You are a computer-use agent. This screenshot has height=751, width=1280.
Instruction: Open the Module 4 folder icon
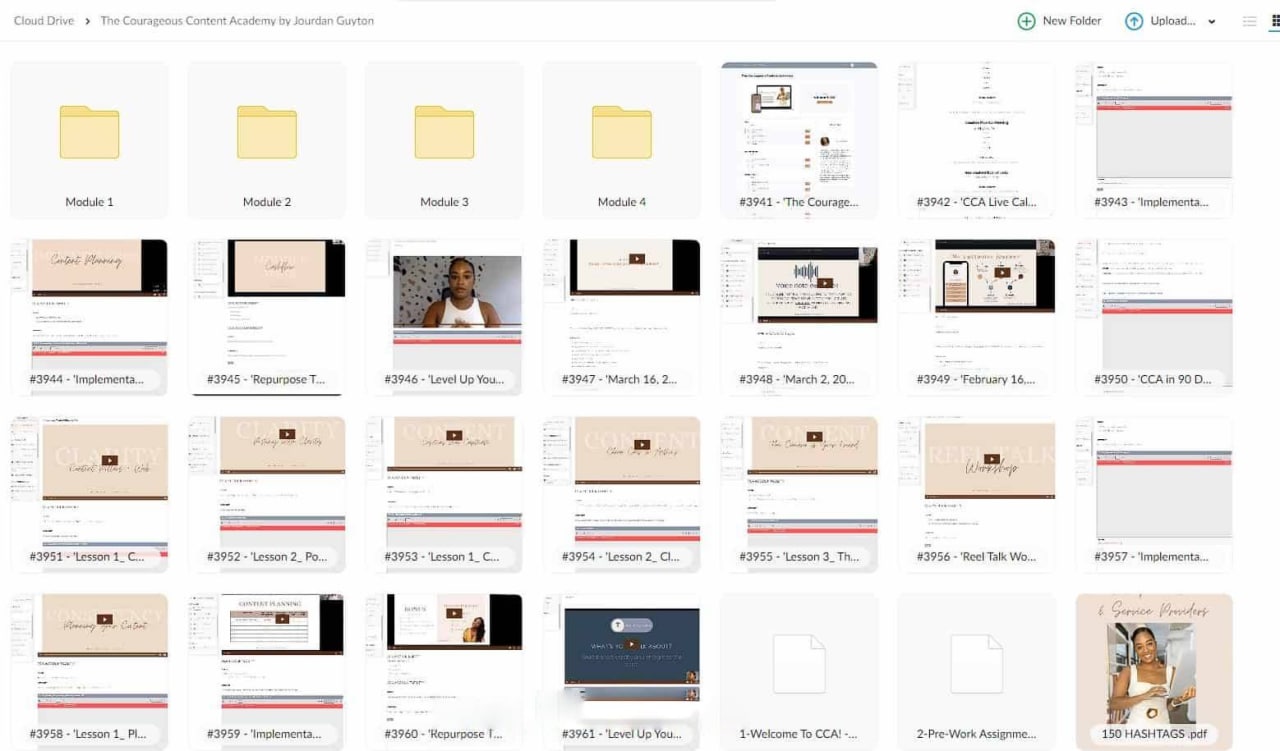[x=622, y=132]
